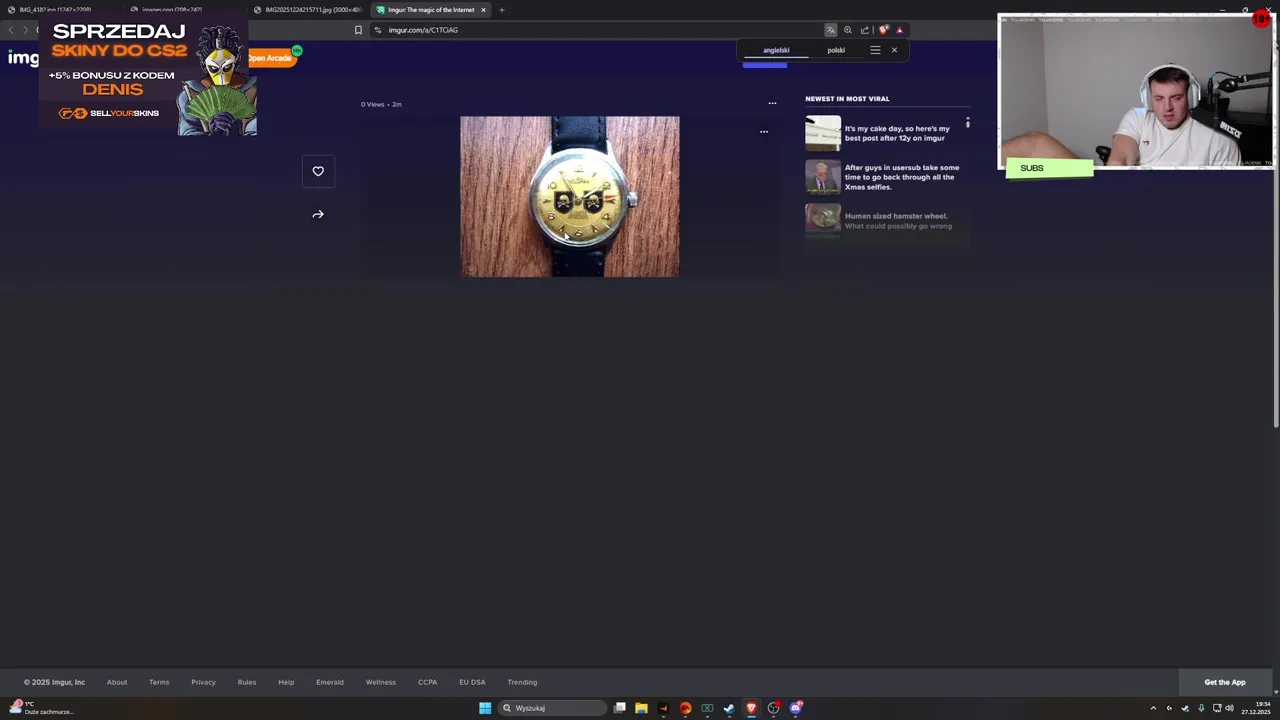This screenshot has height=720, width=1280.
Task: Close the Imgur browser tab
Action: coord(483,10)
